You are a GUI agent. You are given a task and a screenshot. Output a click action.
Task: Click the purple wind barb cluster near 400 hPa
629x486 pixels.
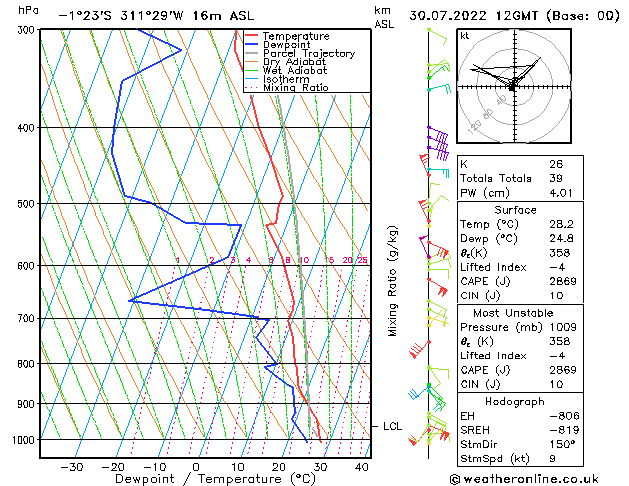438,143
